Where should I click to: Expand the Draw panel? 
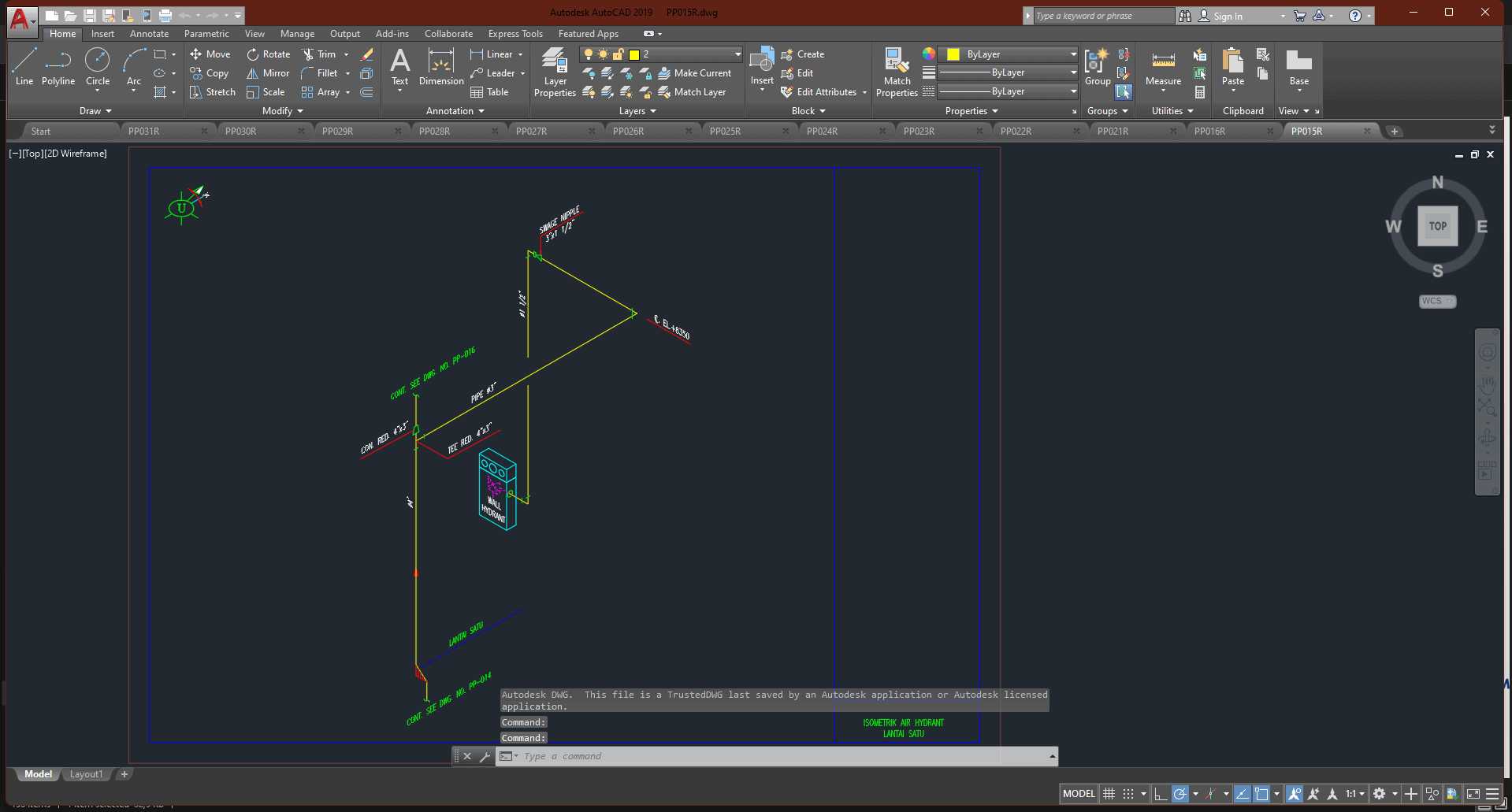(x=95, y=111)
